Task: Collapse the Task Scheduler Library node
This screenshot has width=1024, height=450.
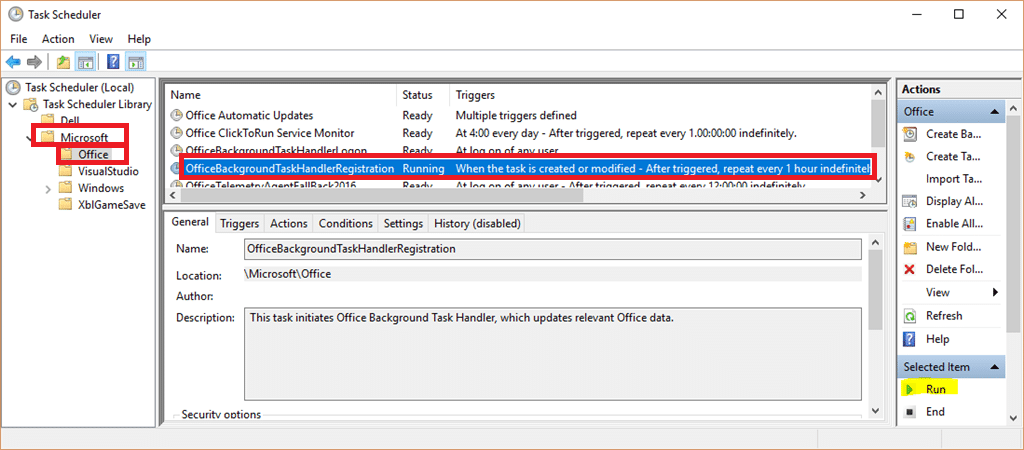Action: pos(12,104)
